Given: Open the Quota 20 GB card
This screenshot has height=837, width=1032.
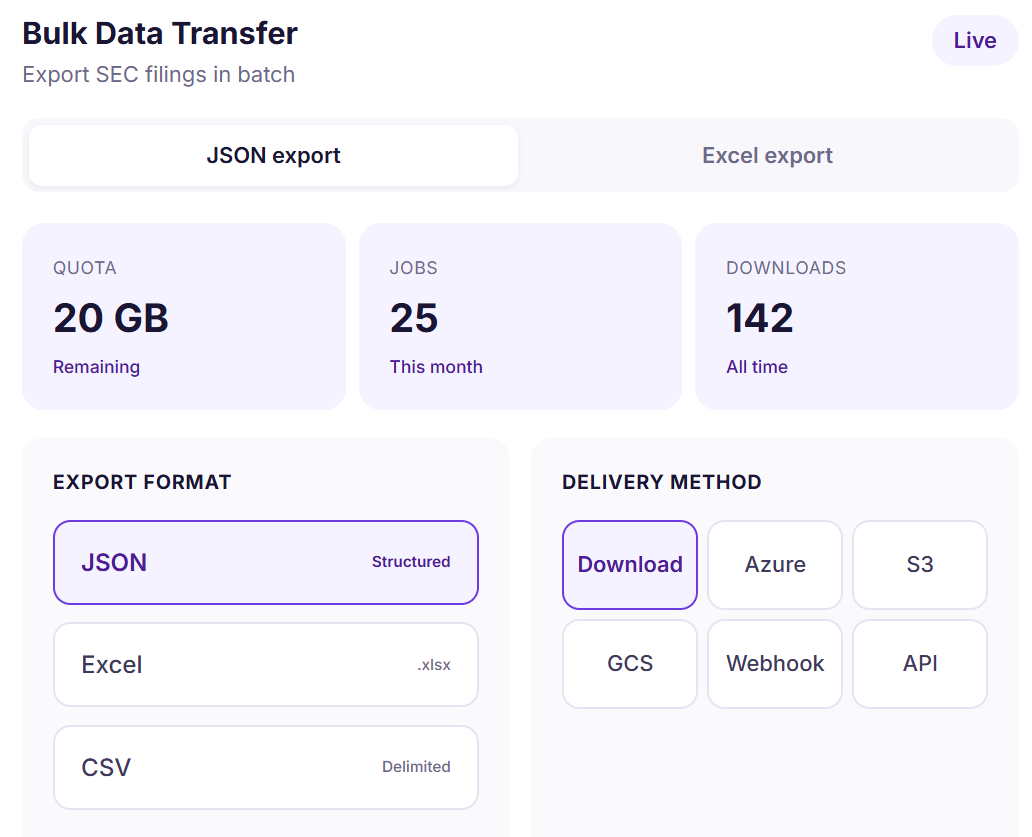Looking at the screenshot, I should point(184,317).
